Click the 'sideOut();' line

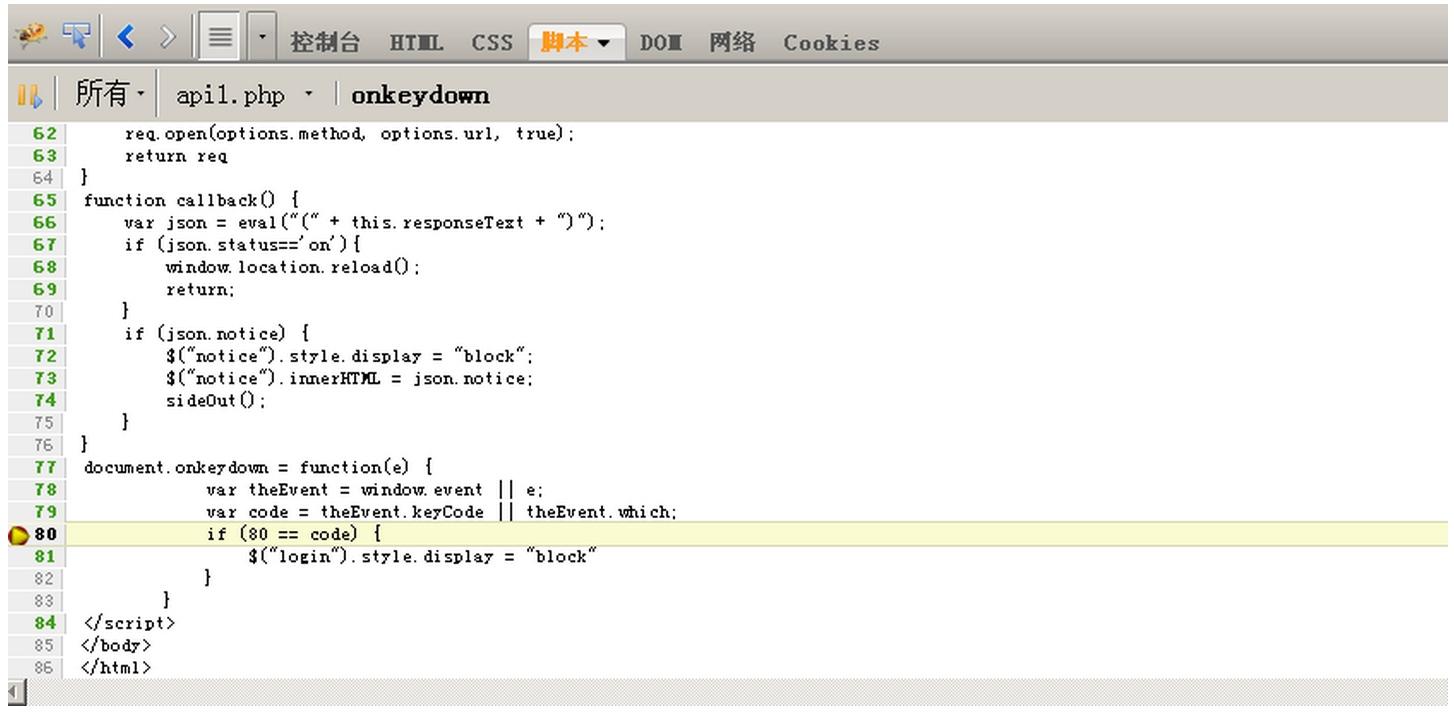(216, 400)
